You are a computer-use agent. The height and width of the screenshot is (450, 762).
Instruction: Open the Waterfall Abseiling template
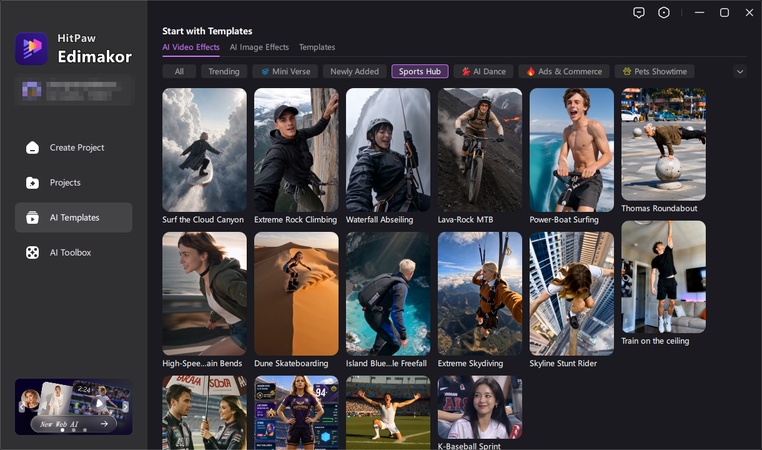tap(388, 150)
